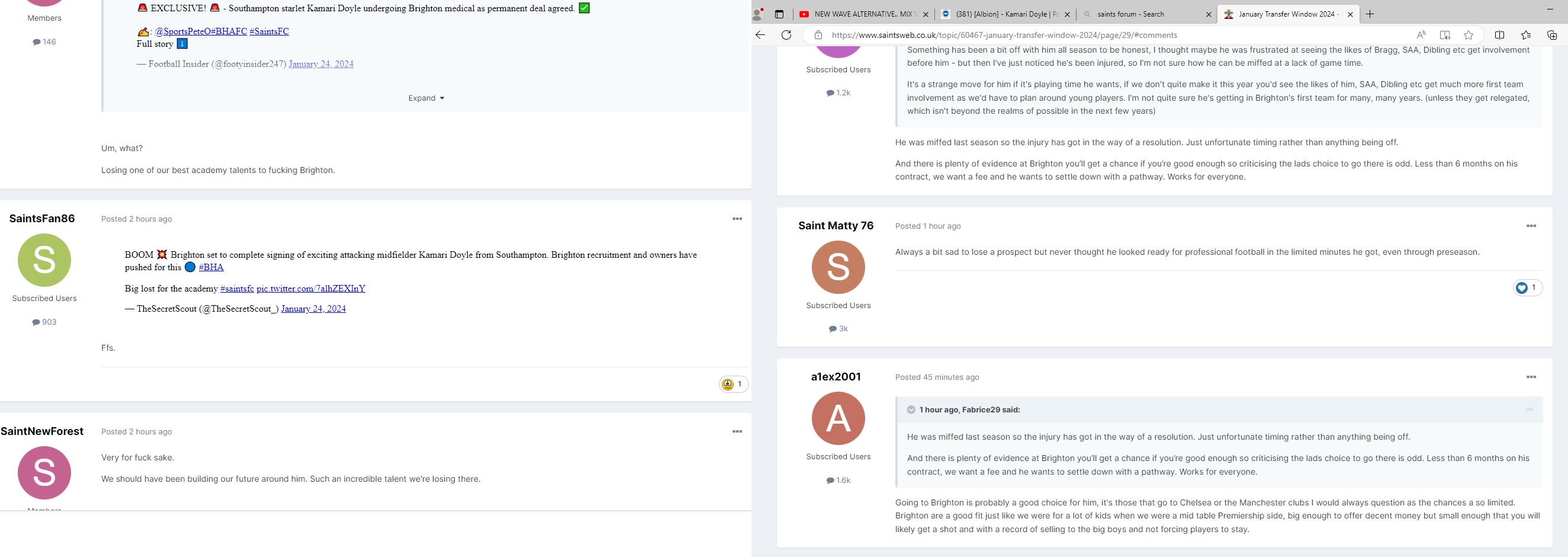Open a new browser tab
Screen dimensions: 1568x557
click(x=1370, y=14)
